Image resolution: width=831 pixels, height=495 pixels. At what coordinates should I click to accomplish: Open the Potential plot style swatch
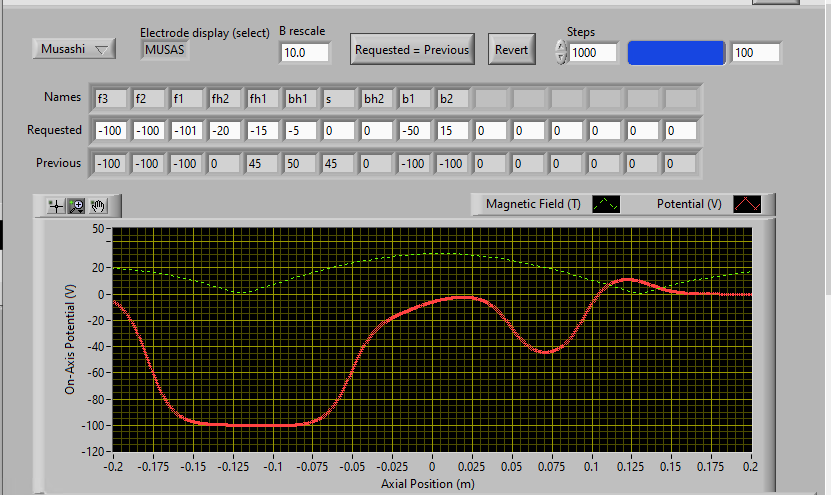pyautogui.click(x=747, y=204)
